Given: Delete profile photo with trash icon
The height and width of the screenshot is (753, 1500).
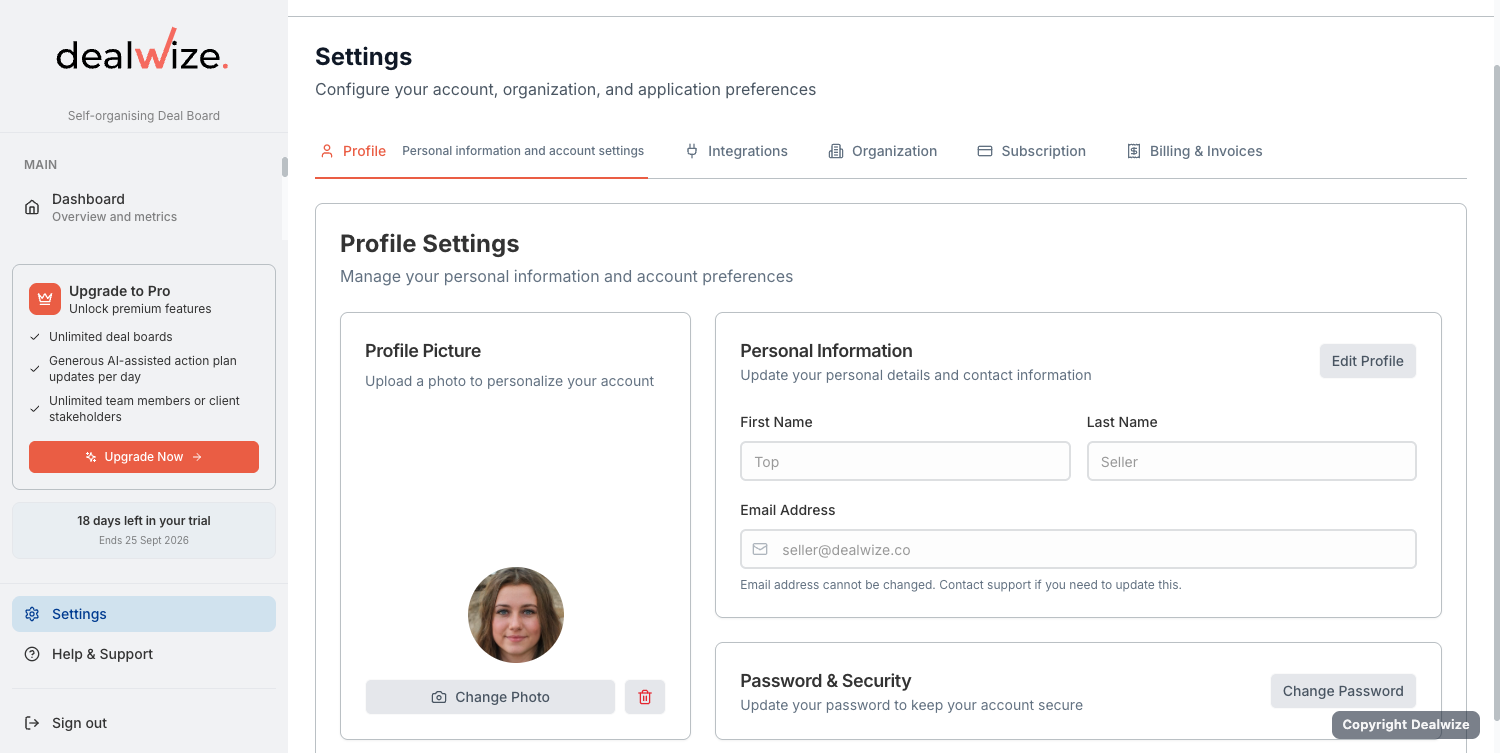Looking at the screenshot, I should click(645, 697).
